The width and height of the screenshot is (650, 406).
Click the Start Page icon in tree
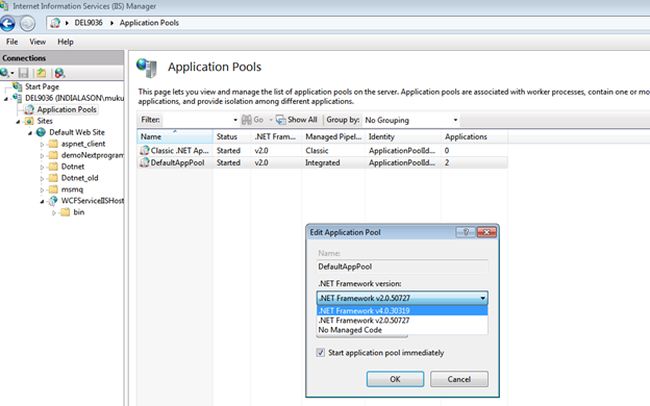[17, 87]
